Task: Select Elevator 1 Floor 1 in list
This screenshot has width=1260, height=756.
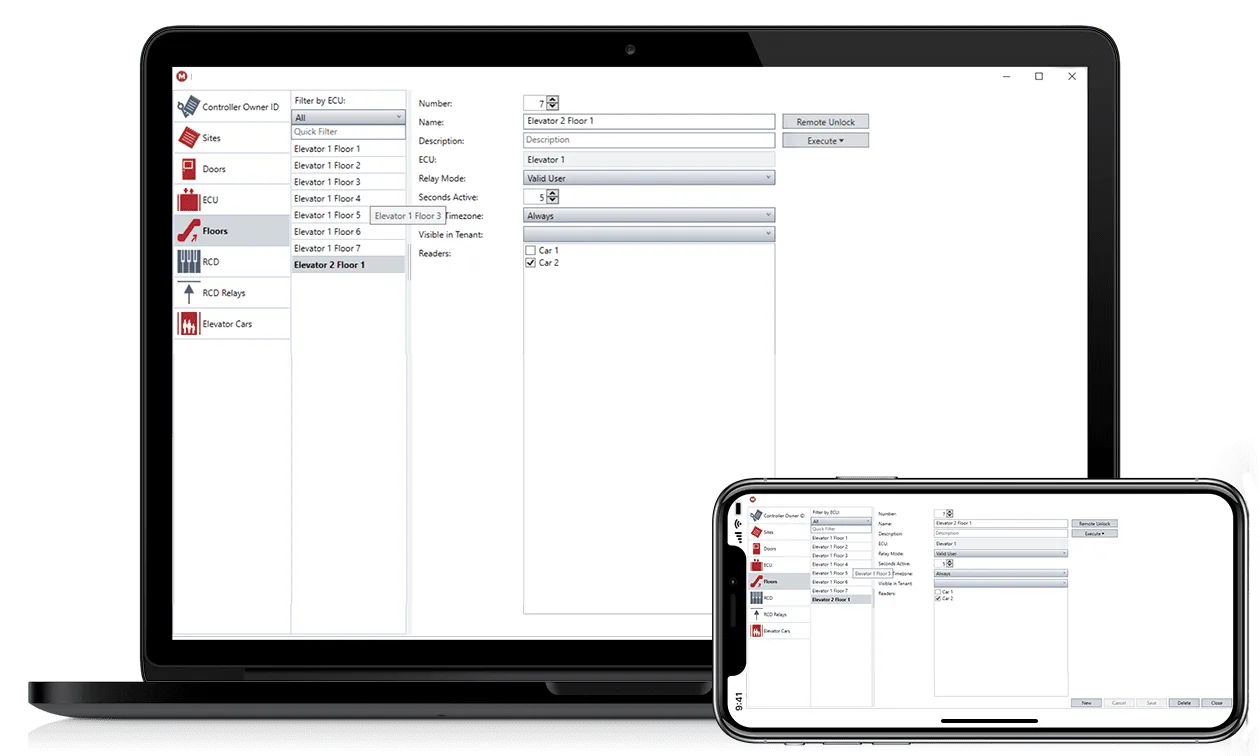Action: point(328,149)
